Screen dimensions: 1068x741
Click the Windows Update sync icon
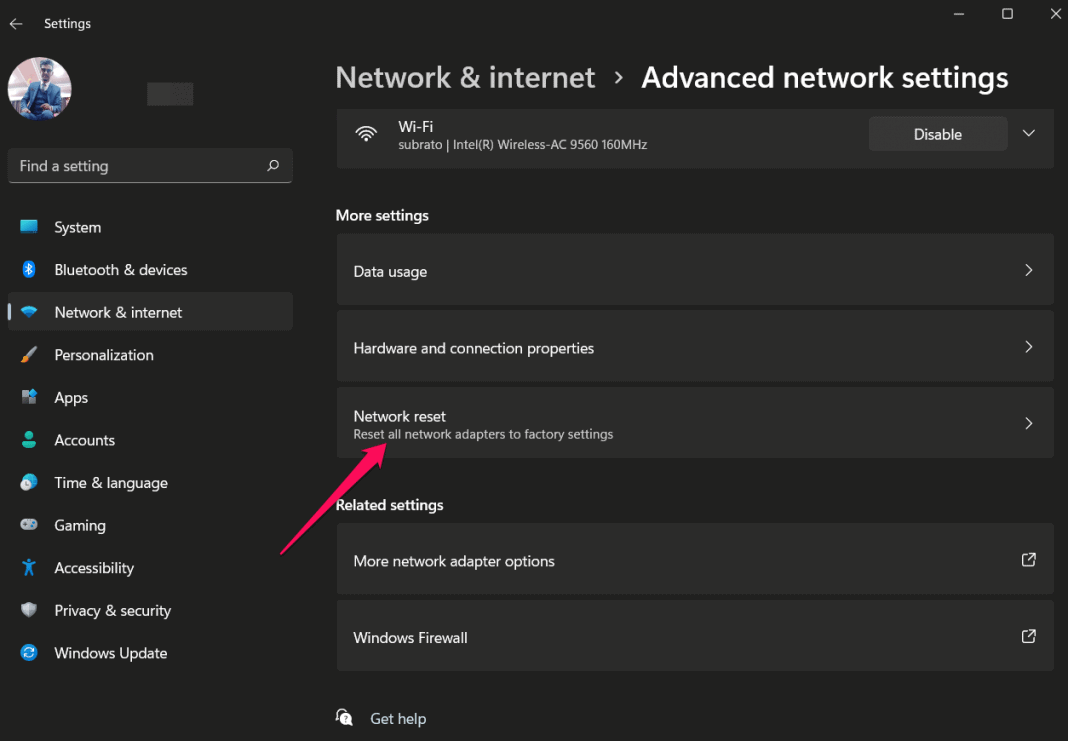click(29, 652)
